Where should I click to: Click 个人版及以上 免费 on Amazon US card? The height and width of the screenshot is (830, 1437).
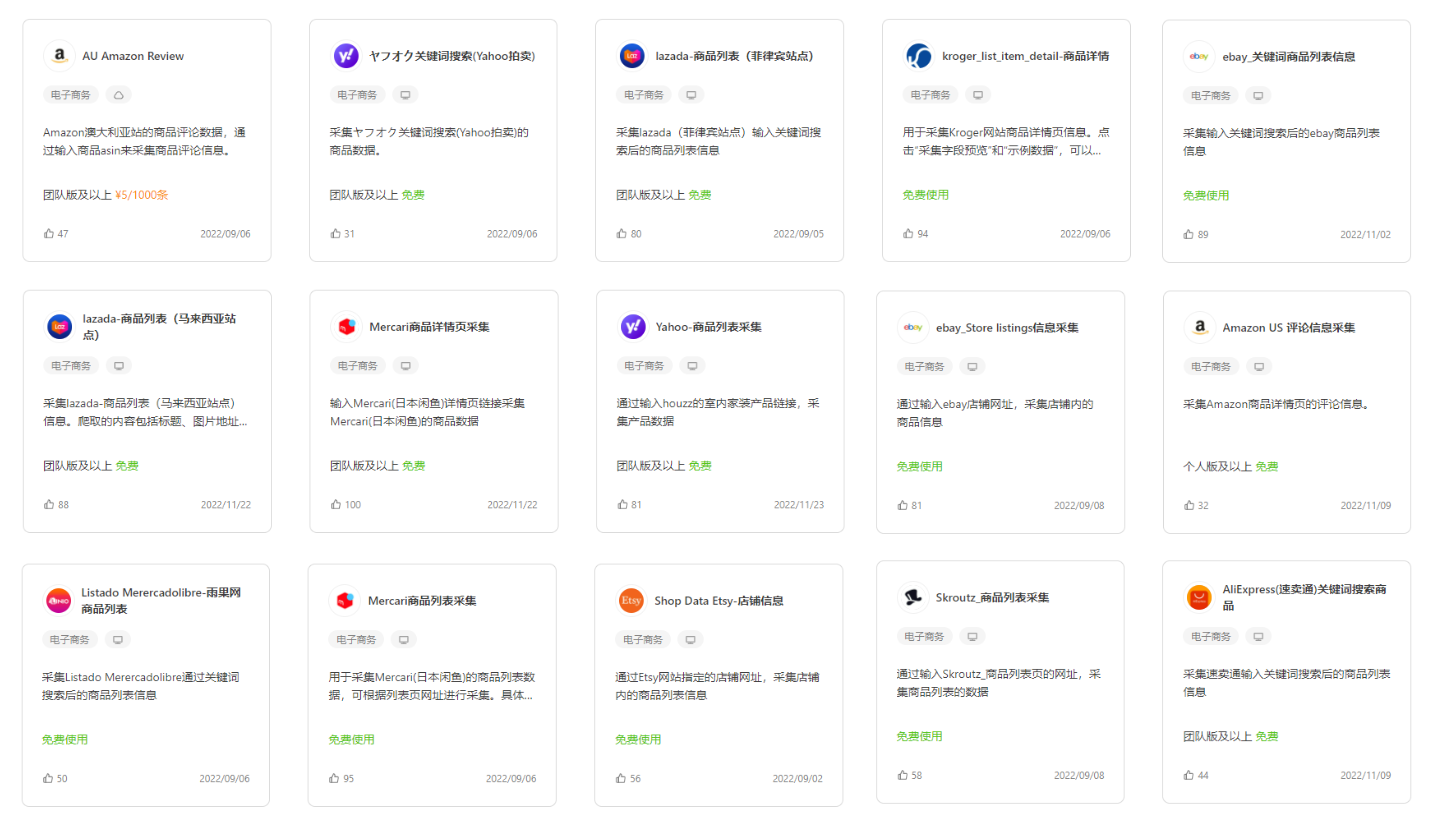point(1231,466)
